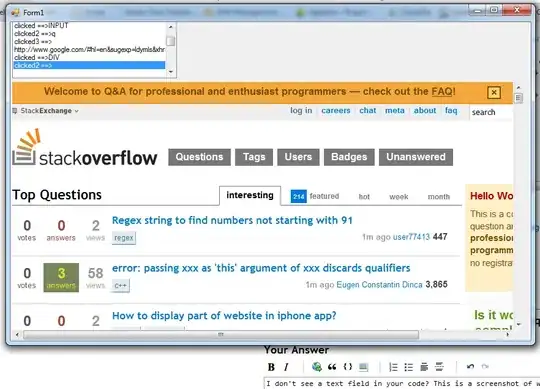Click the browser horizontal scrollbar thumb

[x=221, y=334]
